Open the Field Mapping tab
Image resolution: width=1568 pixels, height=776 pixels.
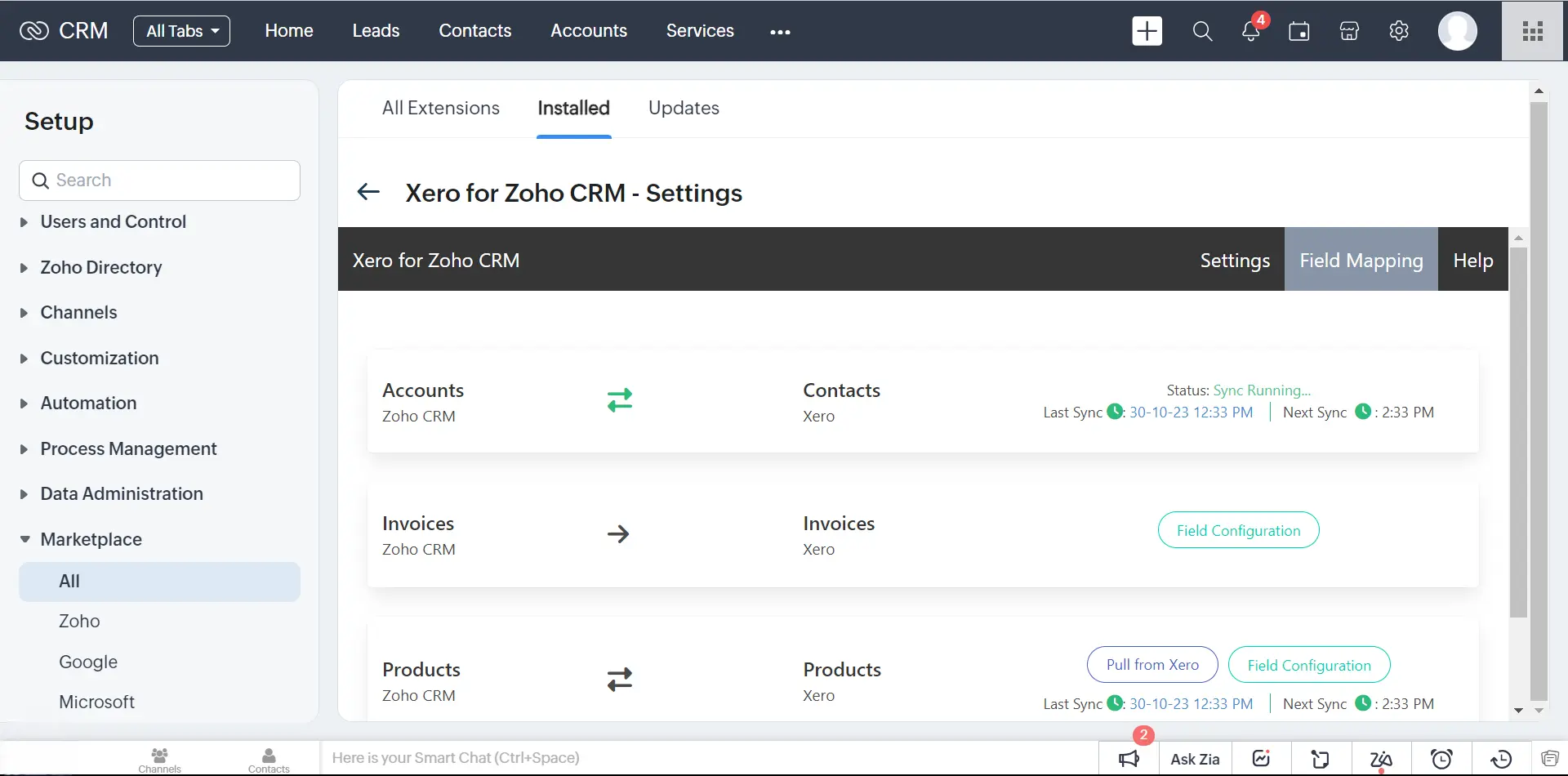pyautogui.click(x=1361, y=260)
